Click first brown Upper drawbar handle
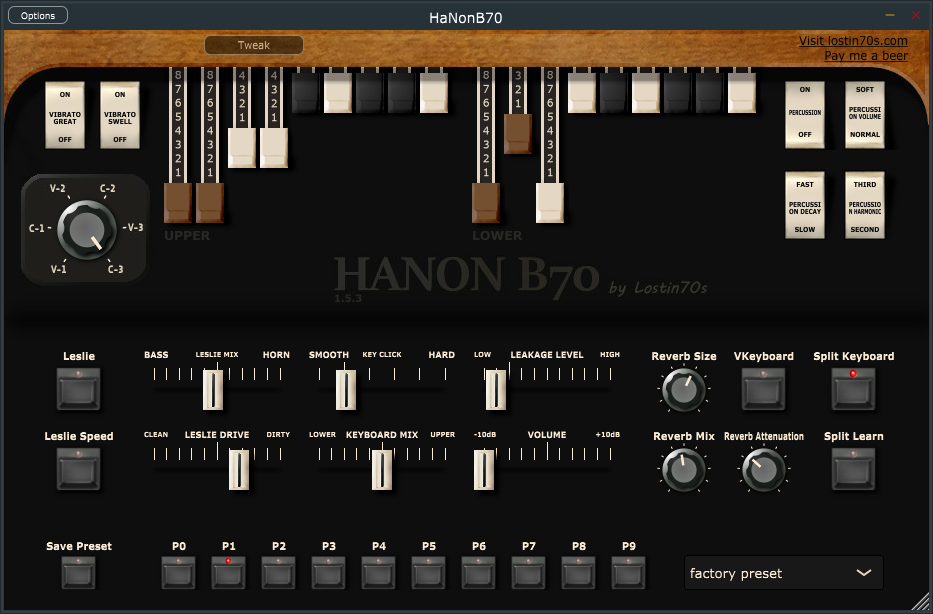 pyautogui.click(x=178, y=203)
